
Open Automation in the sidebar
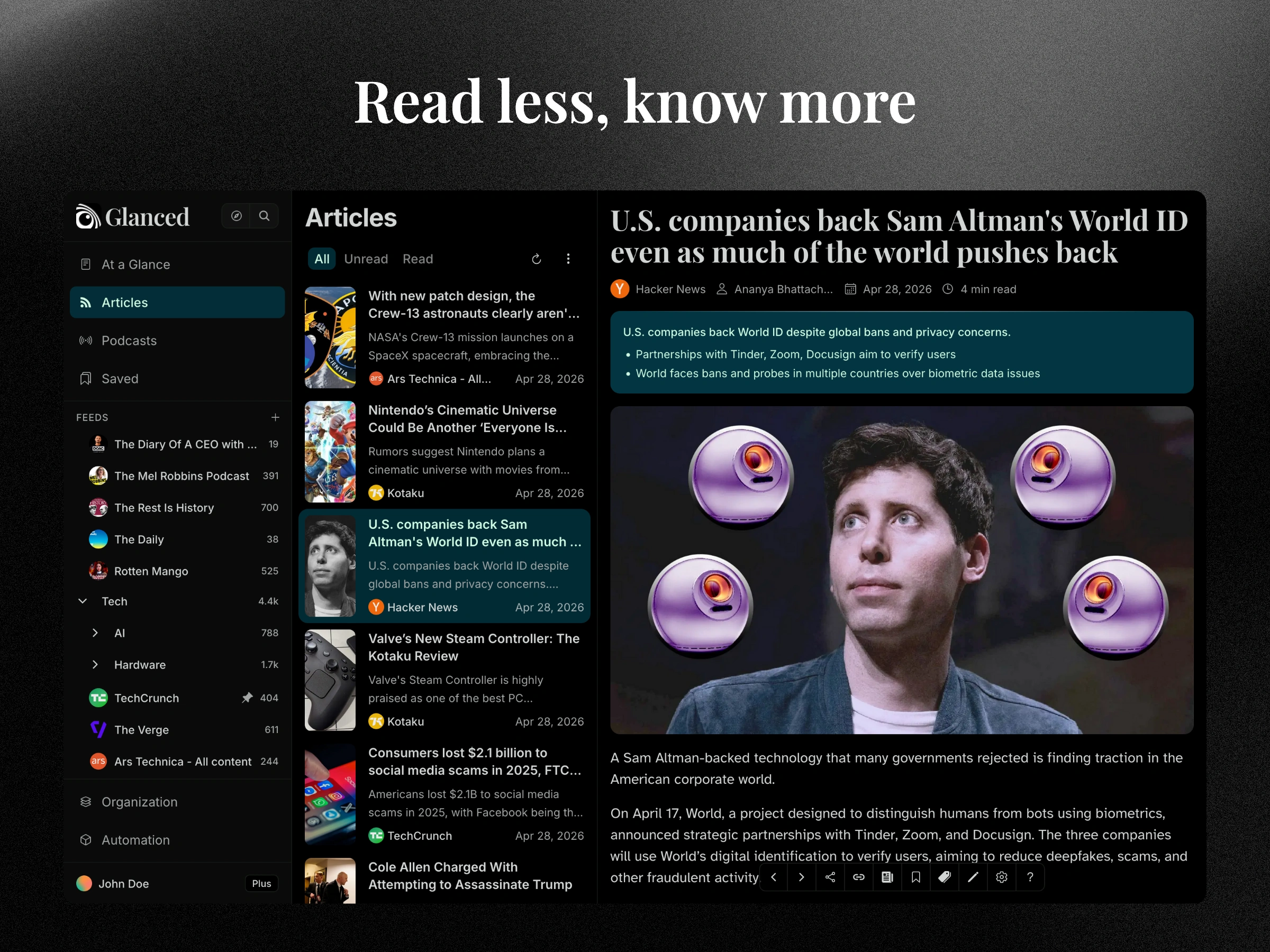[177, 839]
